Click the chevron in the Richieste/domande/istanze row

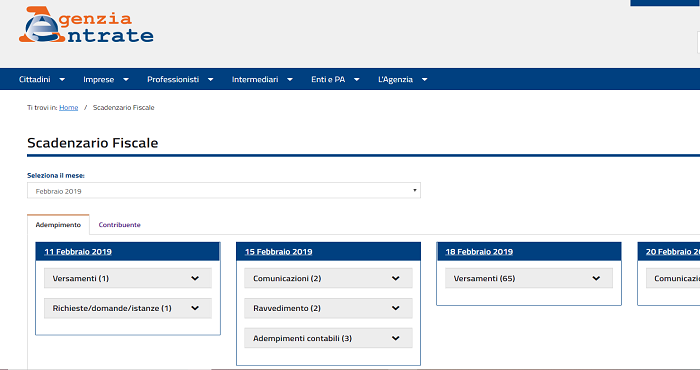coord(195,308)
